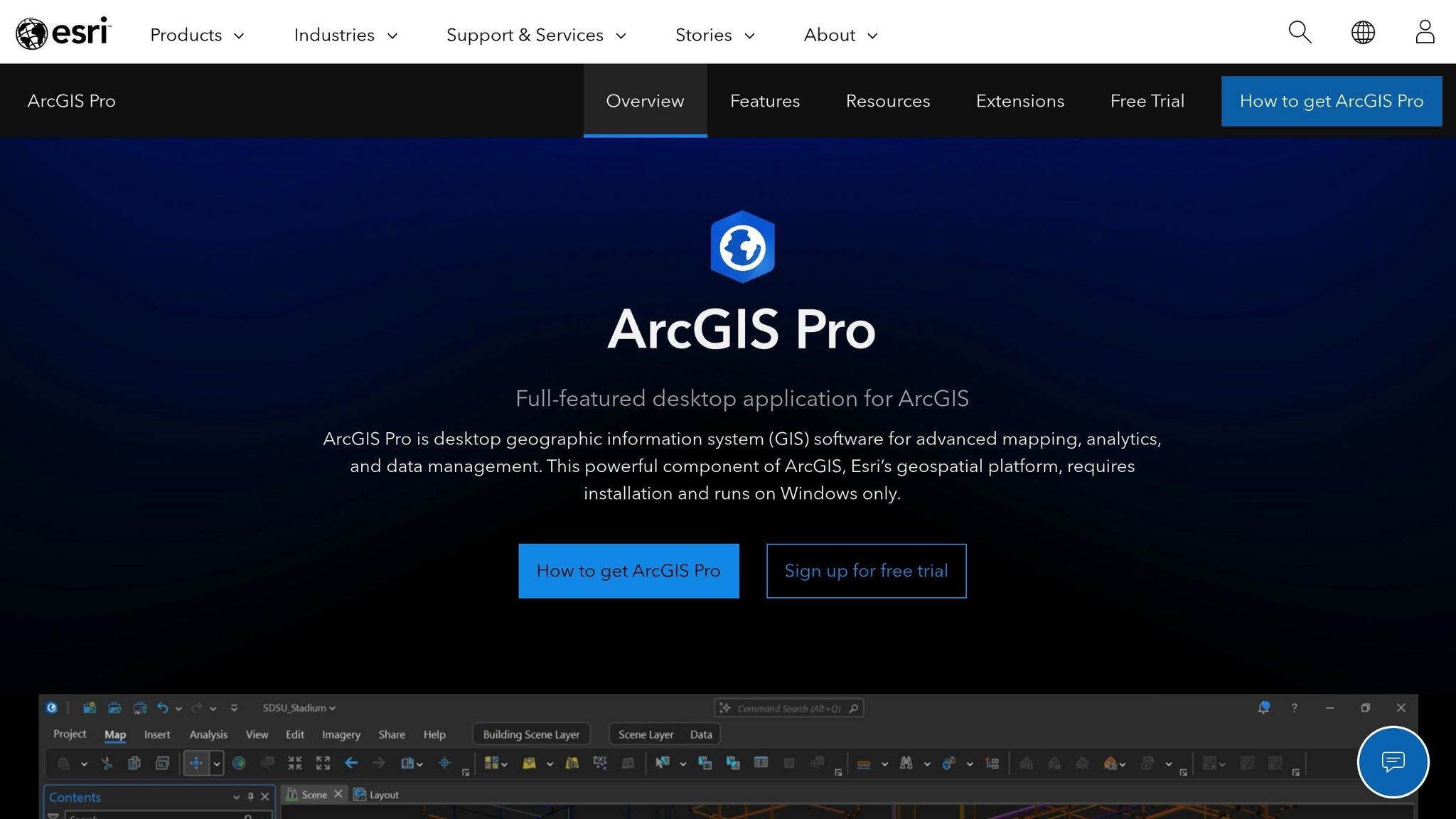The image size is (1456, 819).
Task: Expand the Paste dropdown arrow
Action: [x=85, y=764]
